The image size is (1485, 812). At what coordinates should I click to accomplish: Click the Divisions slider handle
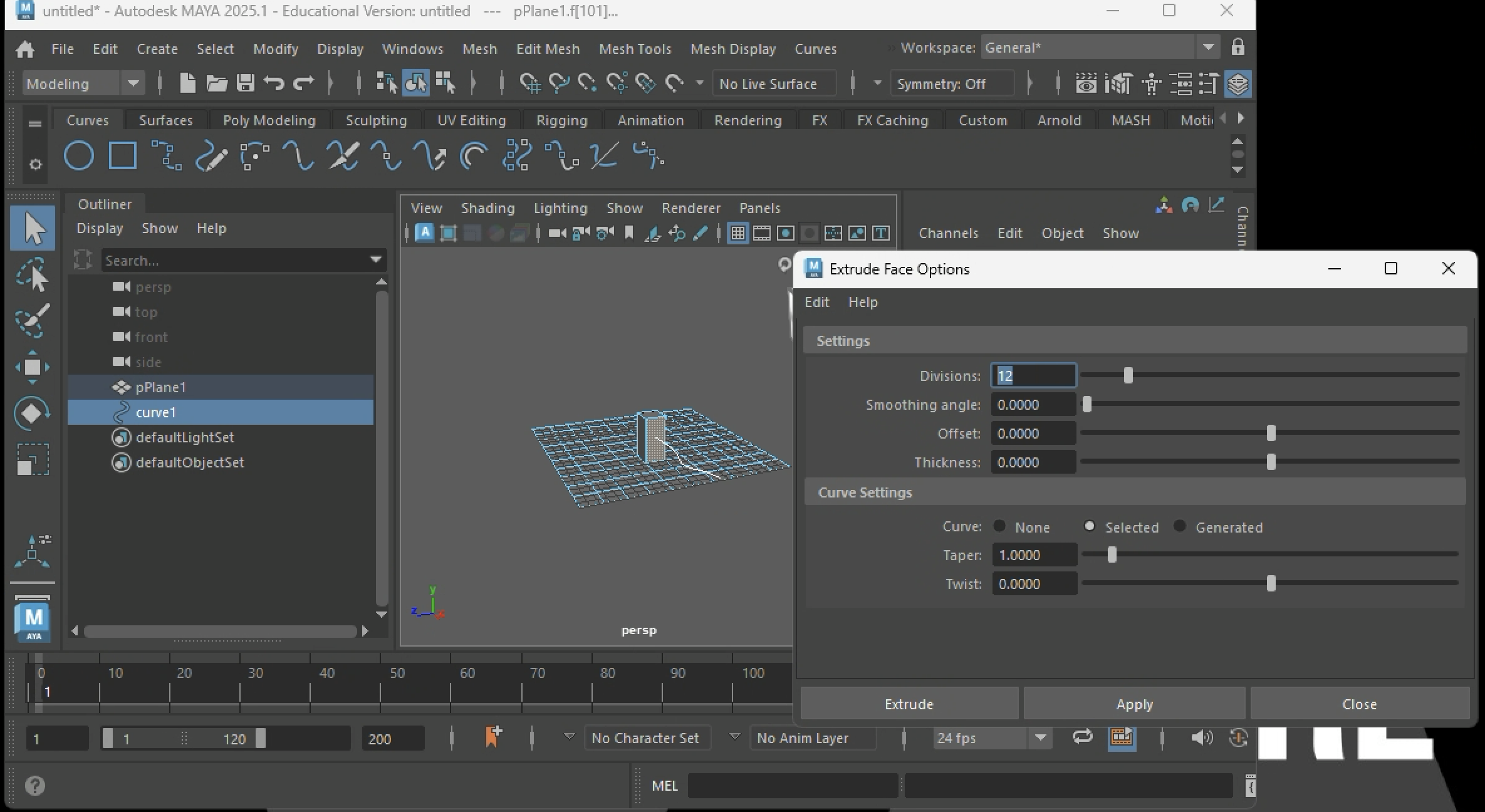pos(1128,376)
